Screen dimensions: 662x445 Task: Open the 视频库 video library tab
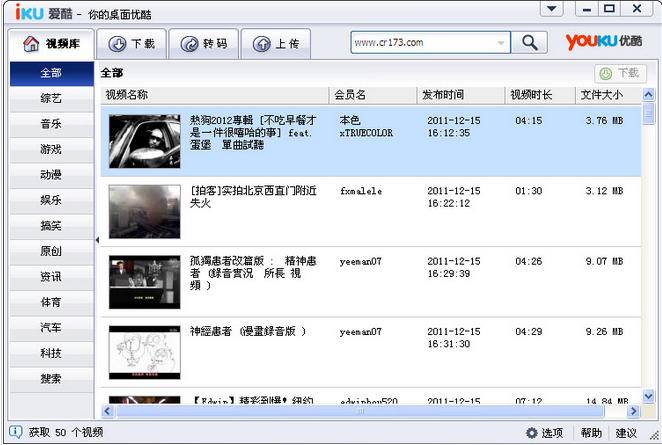(x=51, y=44)
